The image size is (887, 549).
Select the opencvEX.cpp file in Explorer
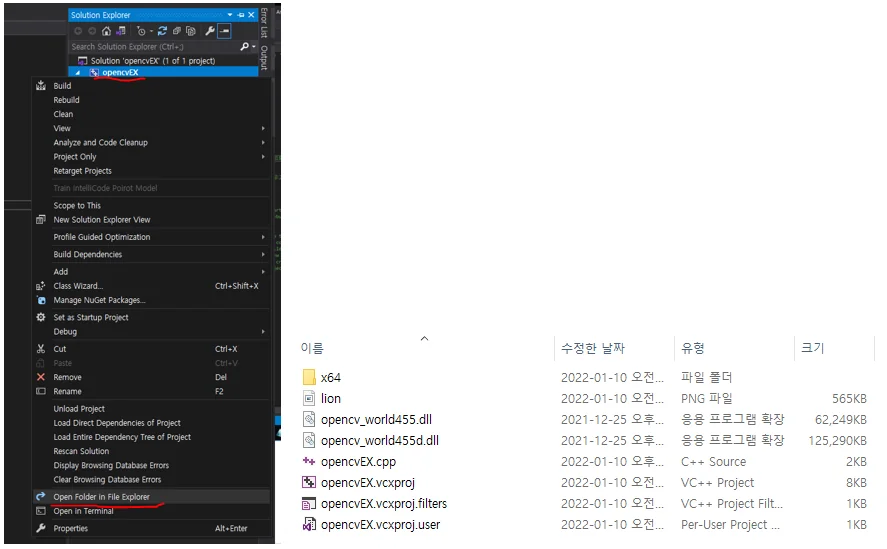pyautogui.click(x=358, y=462)
